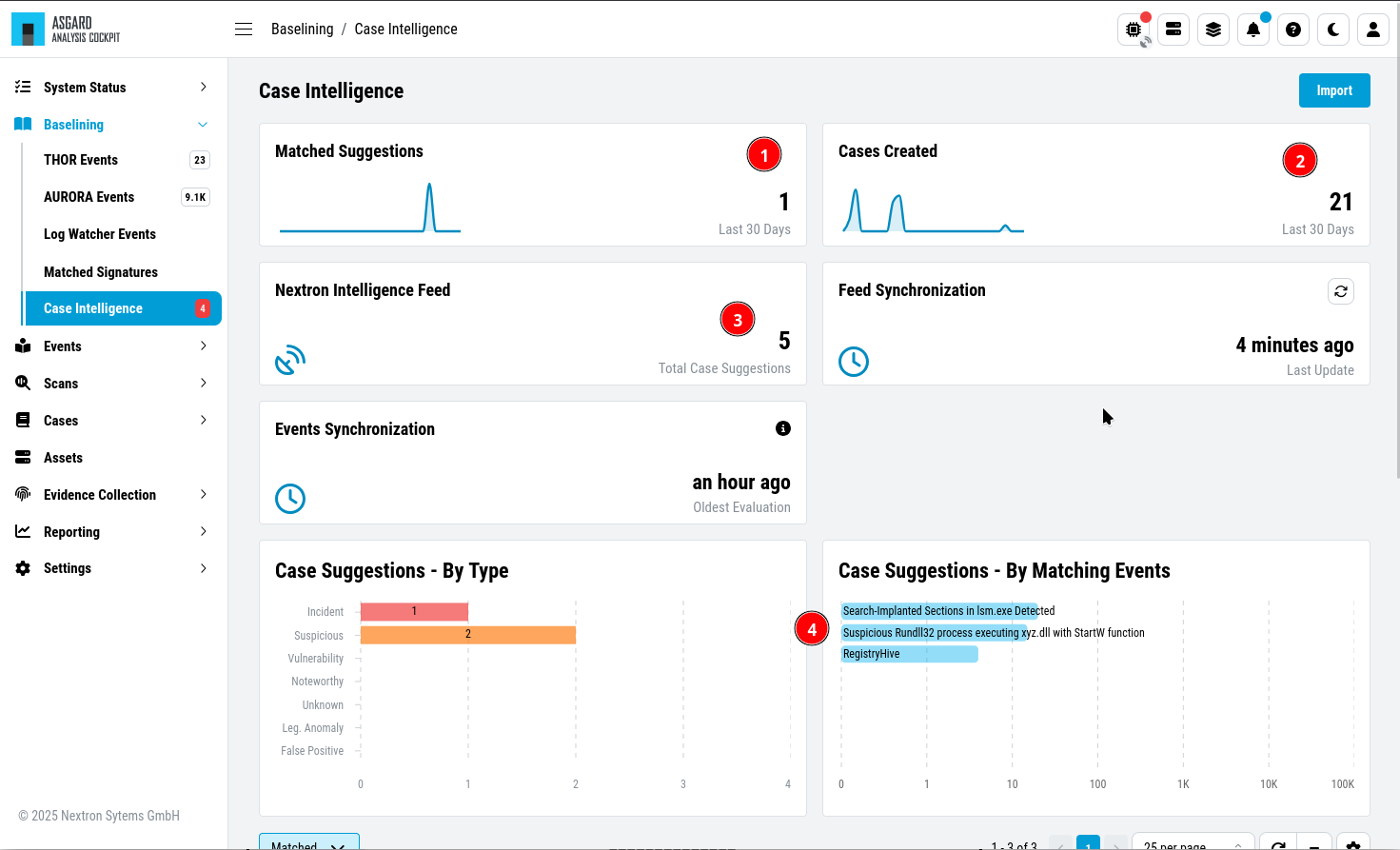Click the Events sidebar icon

pos(23,346)
